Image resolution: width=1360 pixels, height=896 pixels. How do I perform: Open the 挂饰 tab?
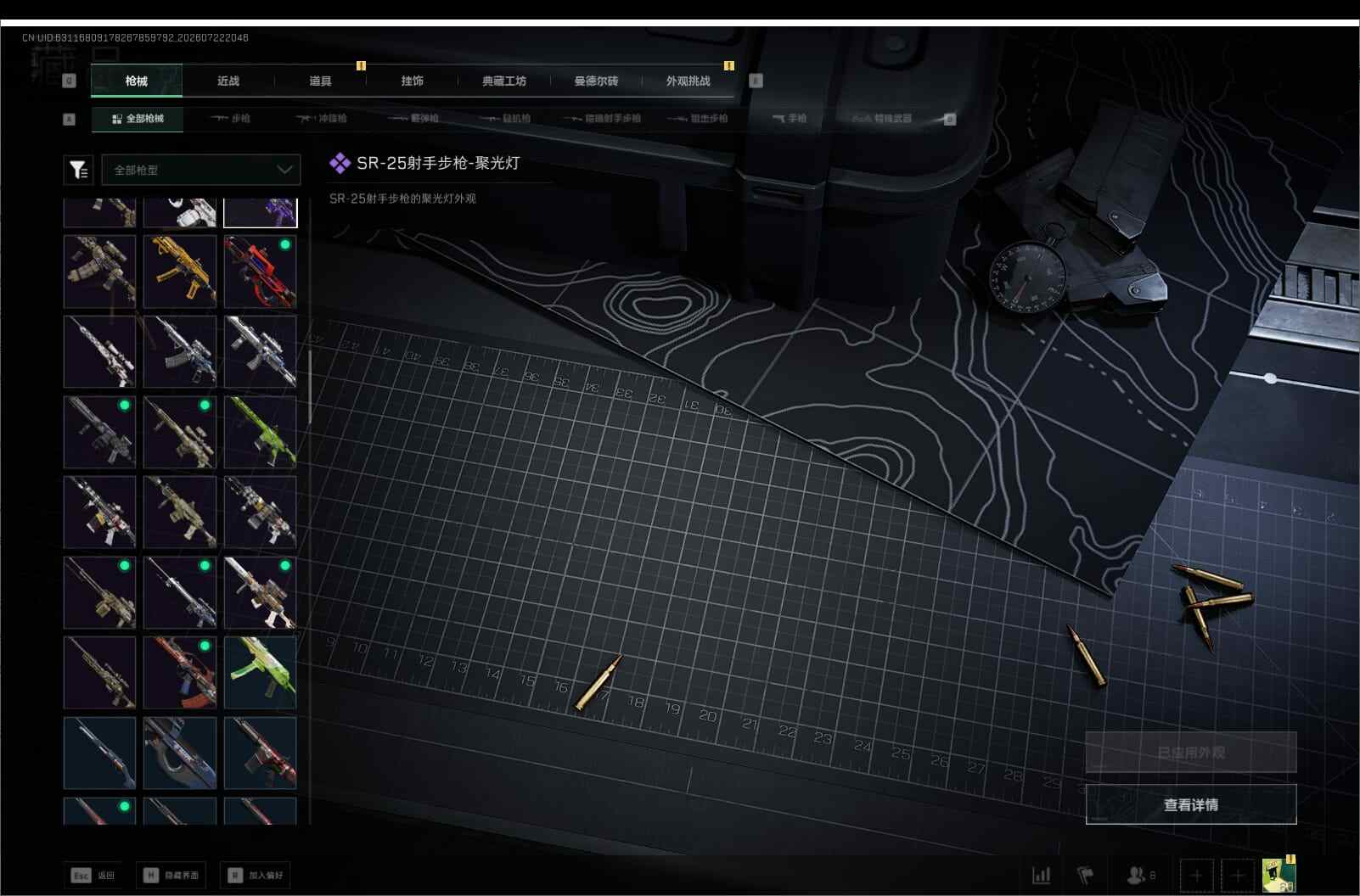[412, 81]
